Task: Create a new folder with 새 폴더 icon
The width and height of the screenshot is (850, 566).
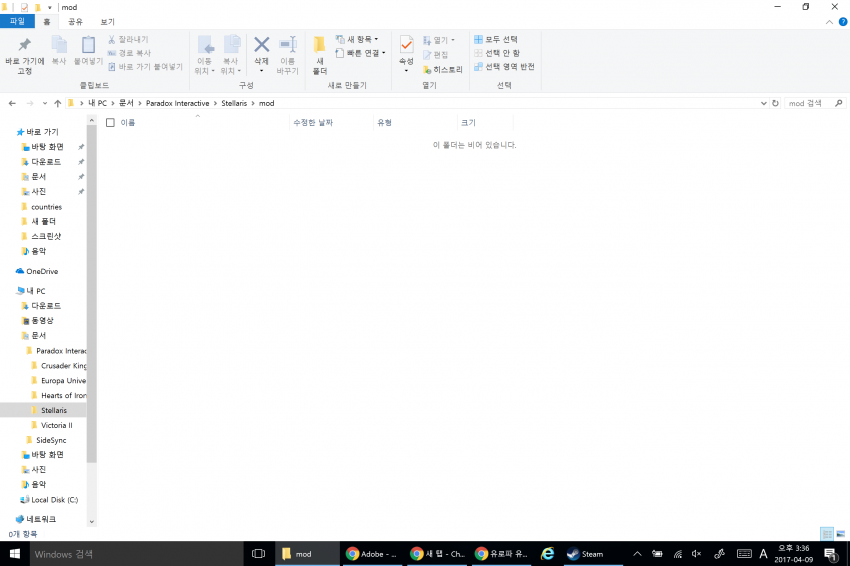Action: [319, 46]
